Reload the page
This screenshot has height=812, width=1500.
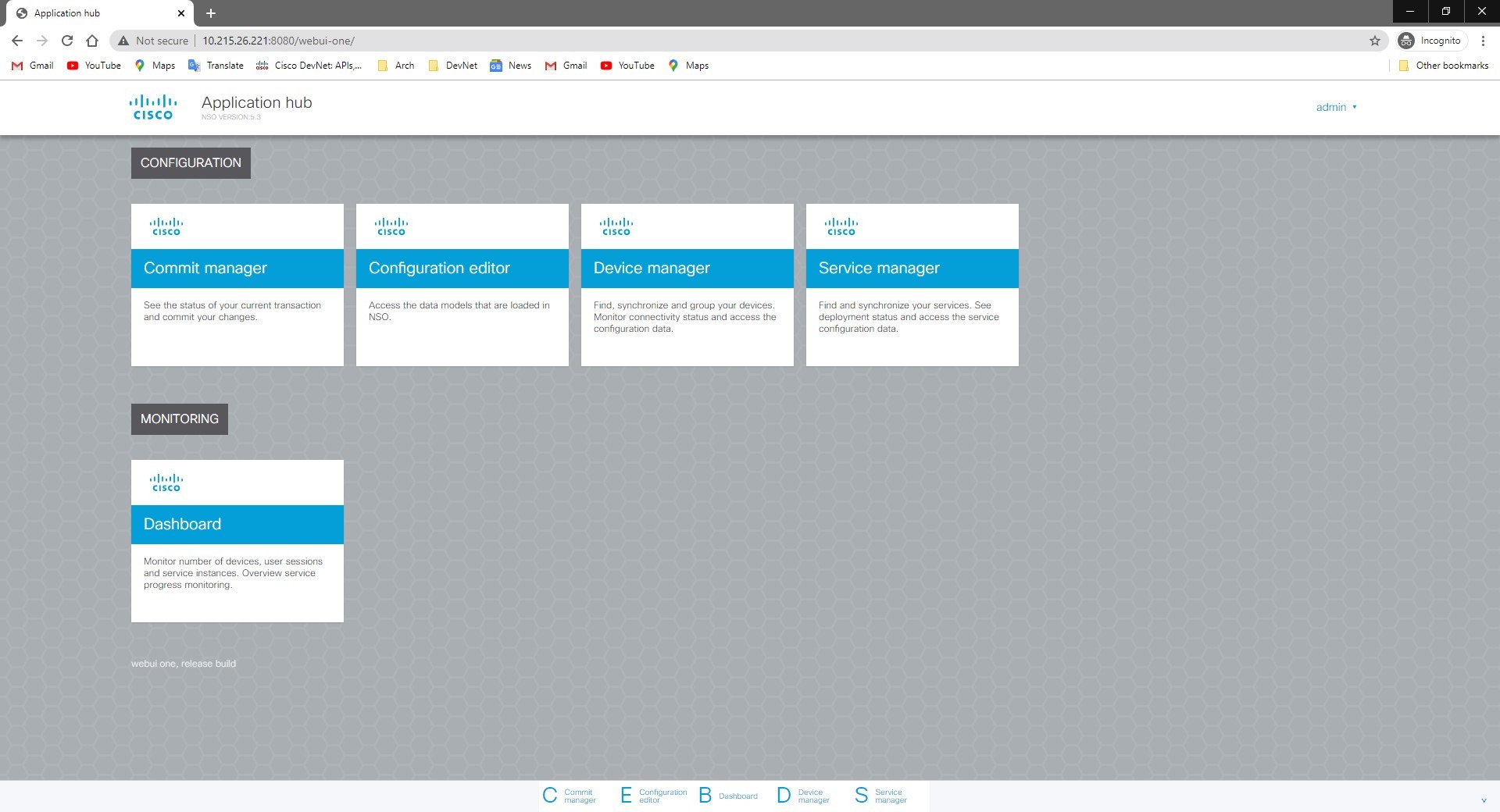(67, 41)
